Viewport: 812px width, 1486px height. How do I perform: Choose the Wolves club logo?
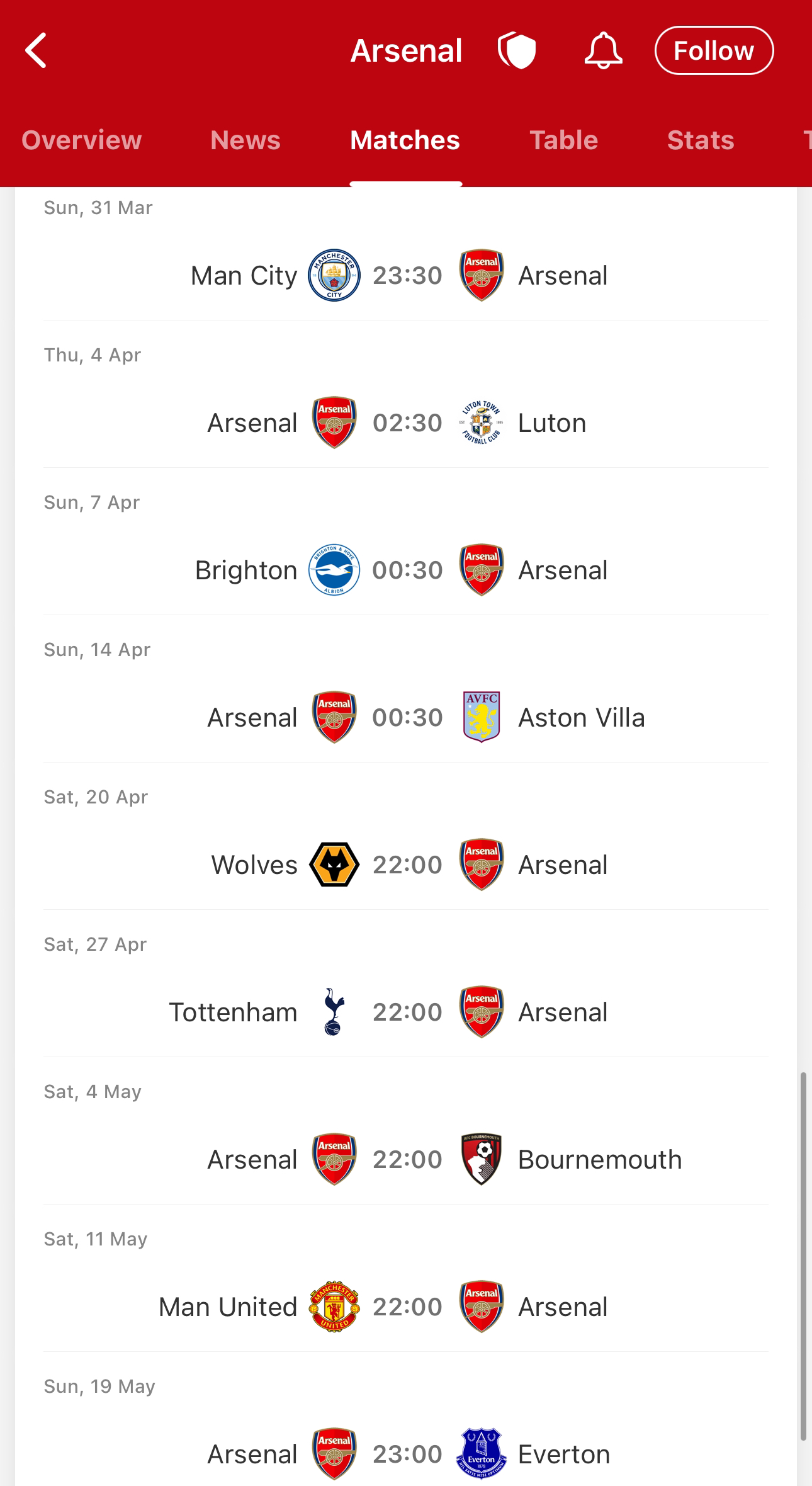click(334, 865)
